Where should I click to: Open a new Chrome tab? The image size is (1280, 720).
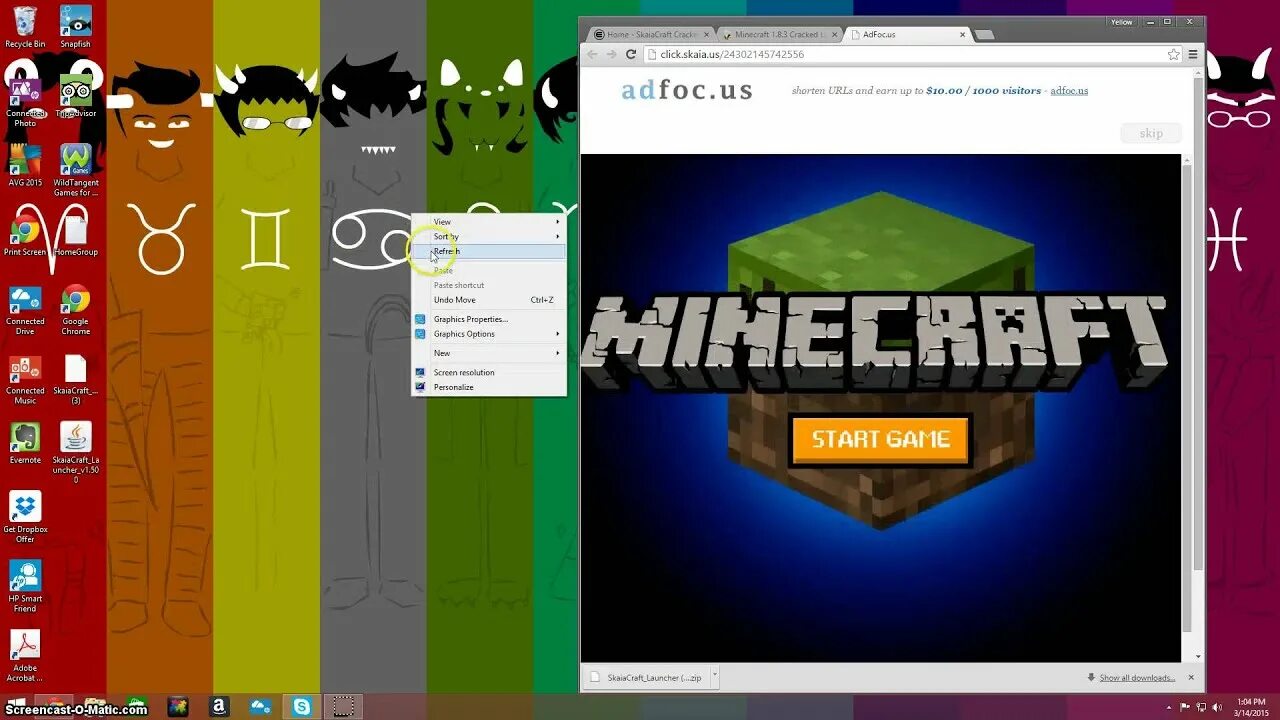click(985, 35)
